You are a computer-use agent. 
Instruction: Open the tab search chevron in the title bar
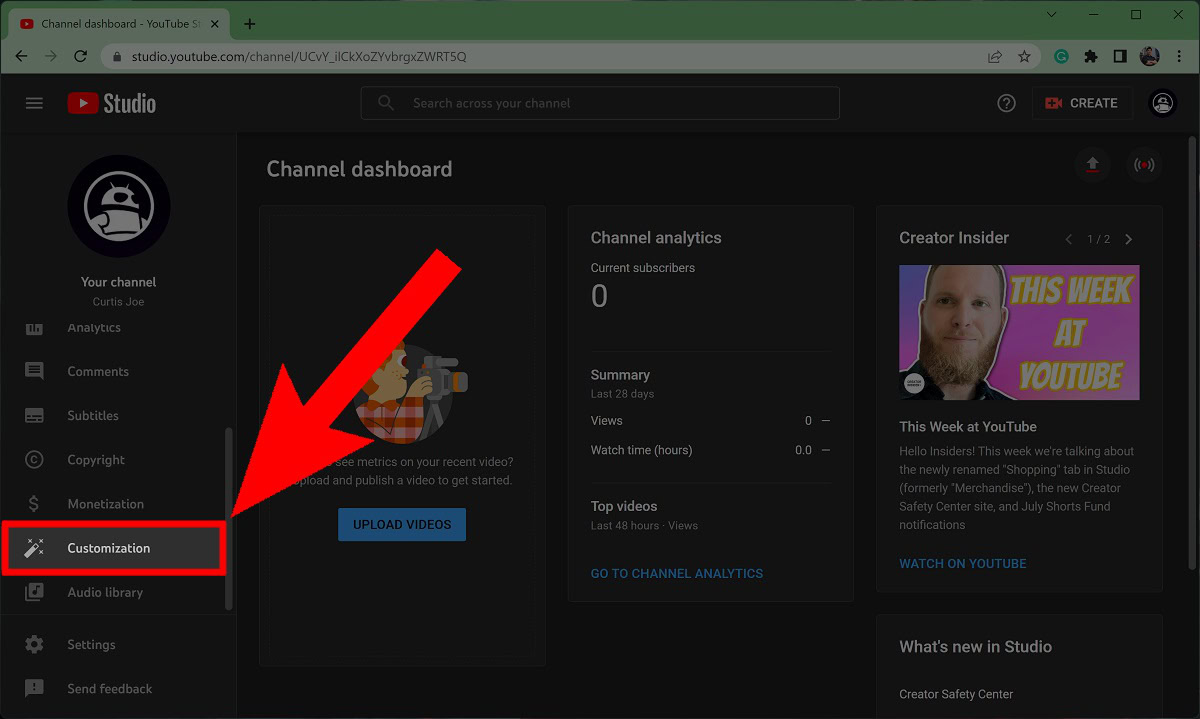tap(1051, 15)
